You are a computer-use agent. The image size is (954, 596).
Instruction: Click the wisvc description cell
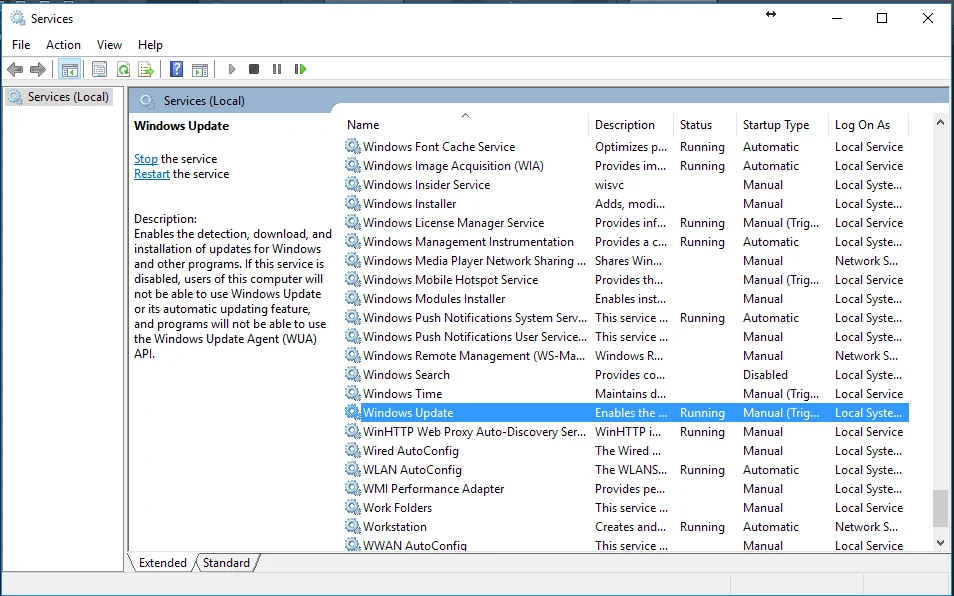[609, 185]
